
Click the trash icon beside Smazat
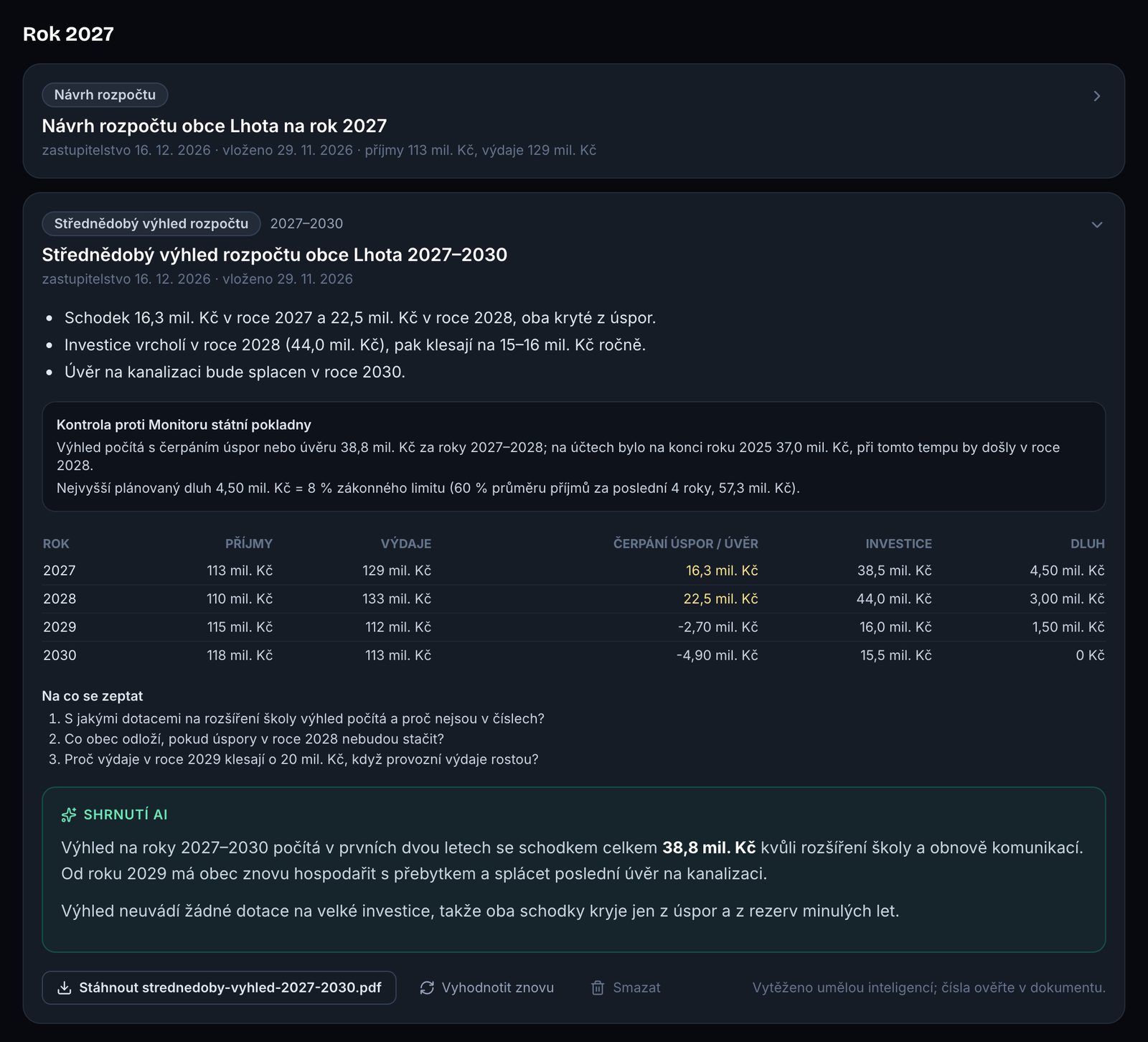point(598,987)
